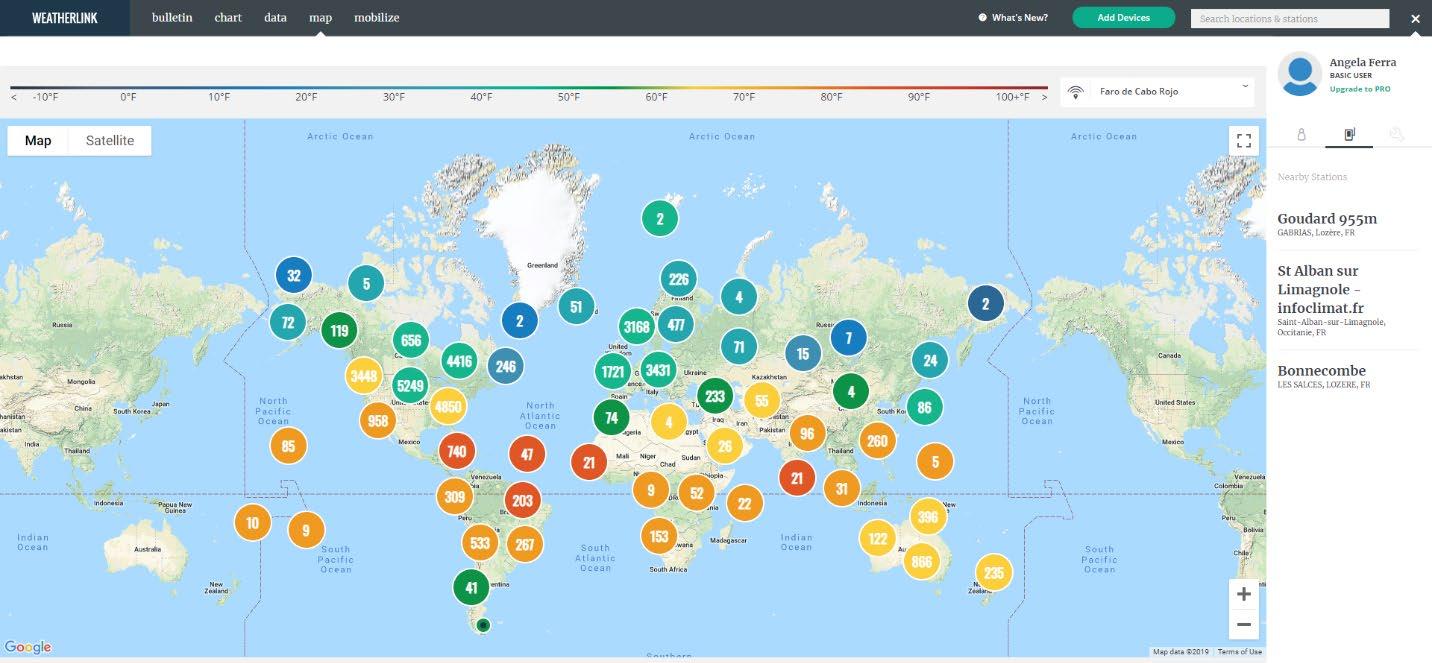Expand the Faro de Cabo Rojo station dropdown
The height and width of the screenshot is (663, 1432).
[1159, 91]
